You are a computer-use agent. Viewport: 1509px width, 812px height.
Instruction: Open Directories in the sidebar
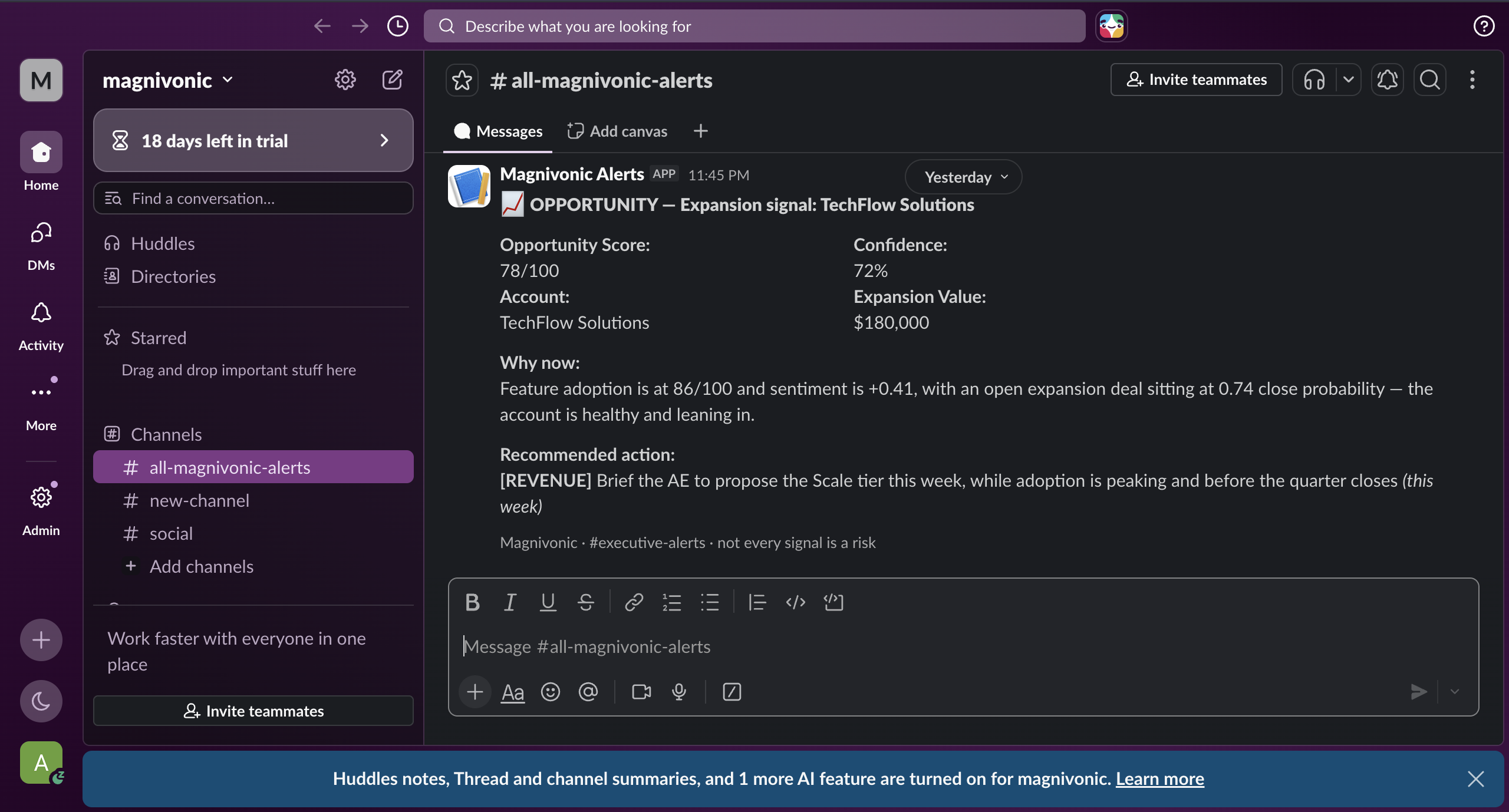pos(253,276)
